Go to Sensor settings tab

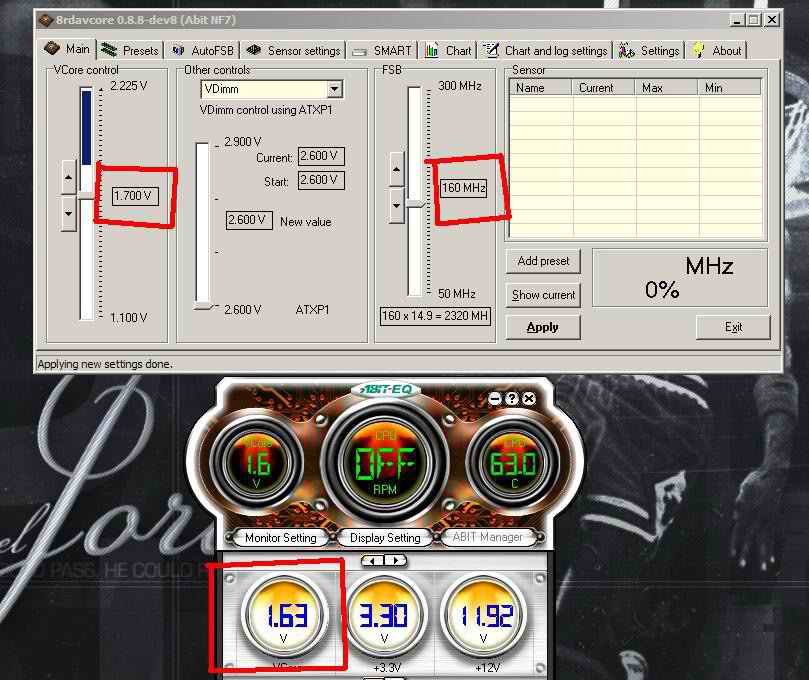[x=294, y=51]
